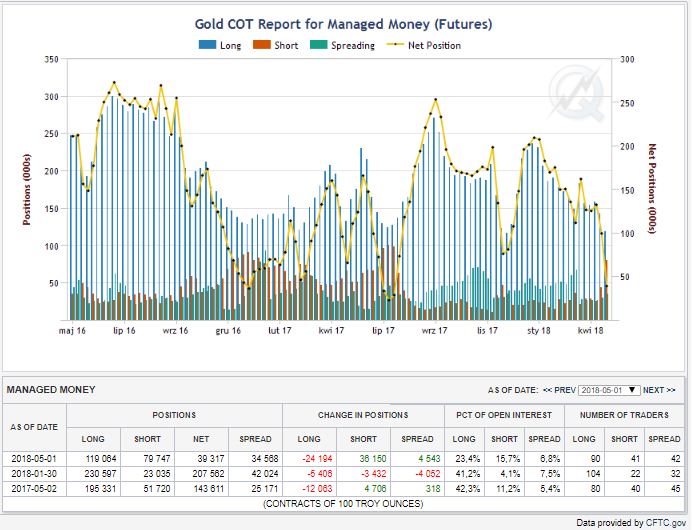Toggle the Net Position line in legend
Viewport: 692px width, 530px height.
424,45
